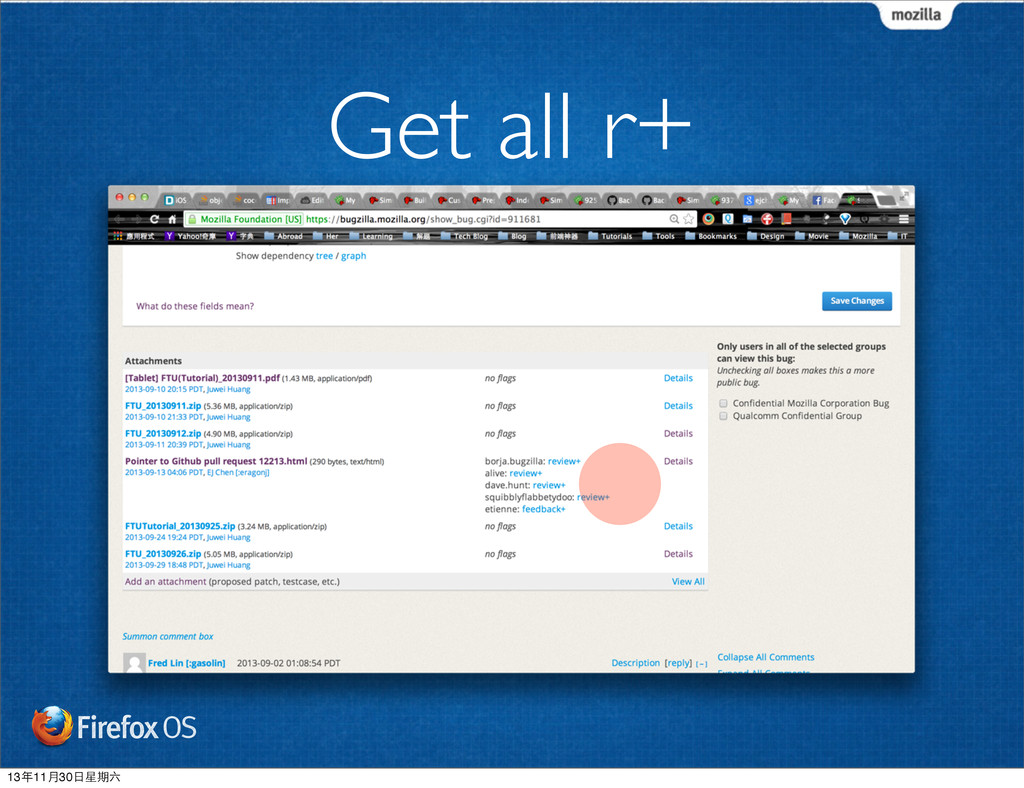Click the [reply] link
Viewport: 1024px width, 788px height.
678,663
